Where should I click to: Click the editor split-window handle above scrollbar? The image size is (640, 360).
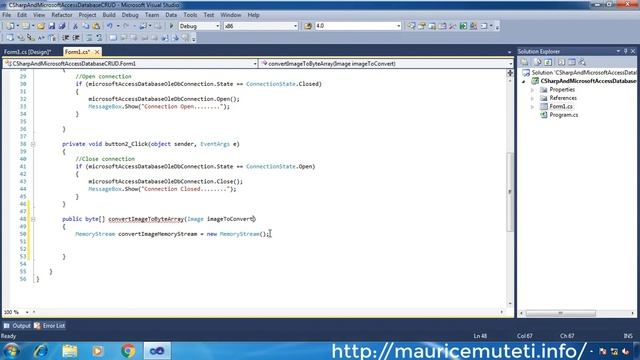point(510,73)
